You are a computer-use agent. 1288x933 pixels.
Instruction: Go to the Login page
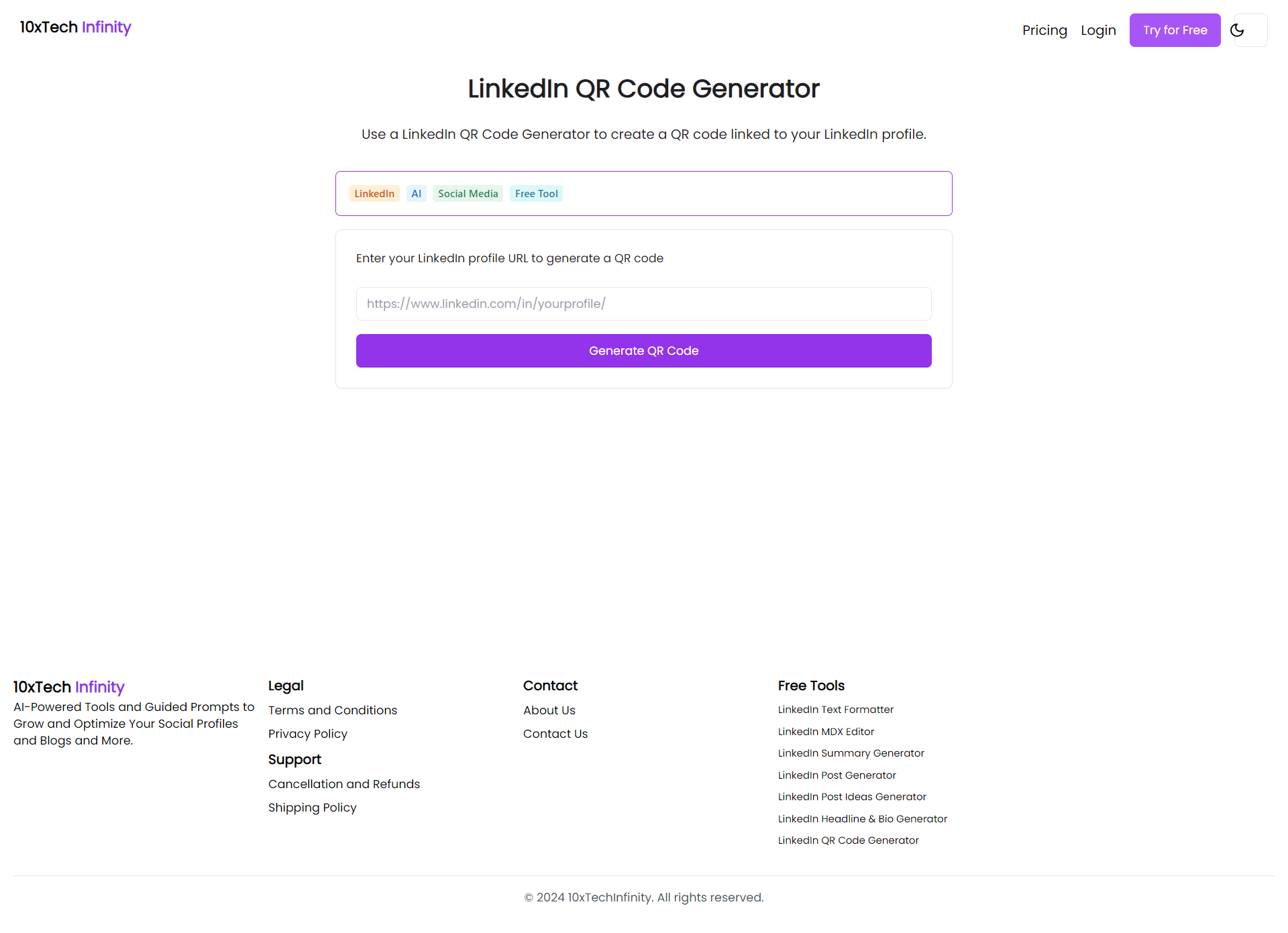point(1097,30)
